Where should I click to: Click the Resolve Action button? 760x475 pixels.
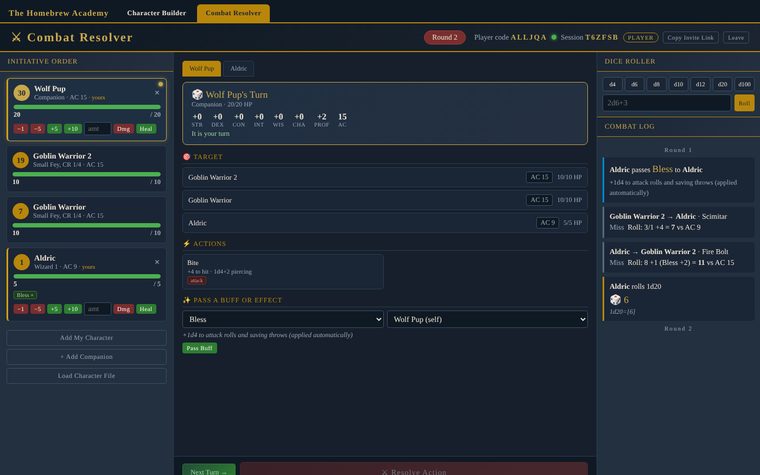pyautogui.click(x=413, y=471)
